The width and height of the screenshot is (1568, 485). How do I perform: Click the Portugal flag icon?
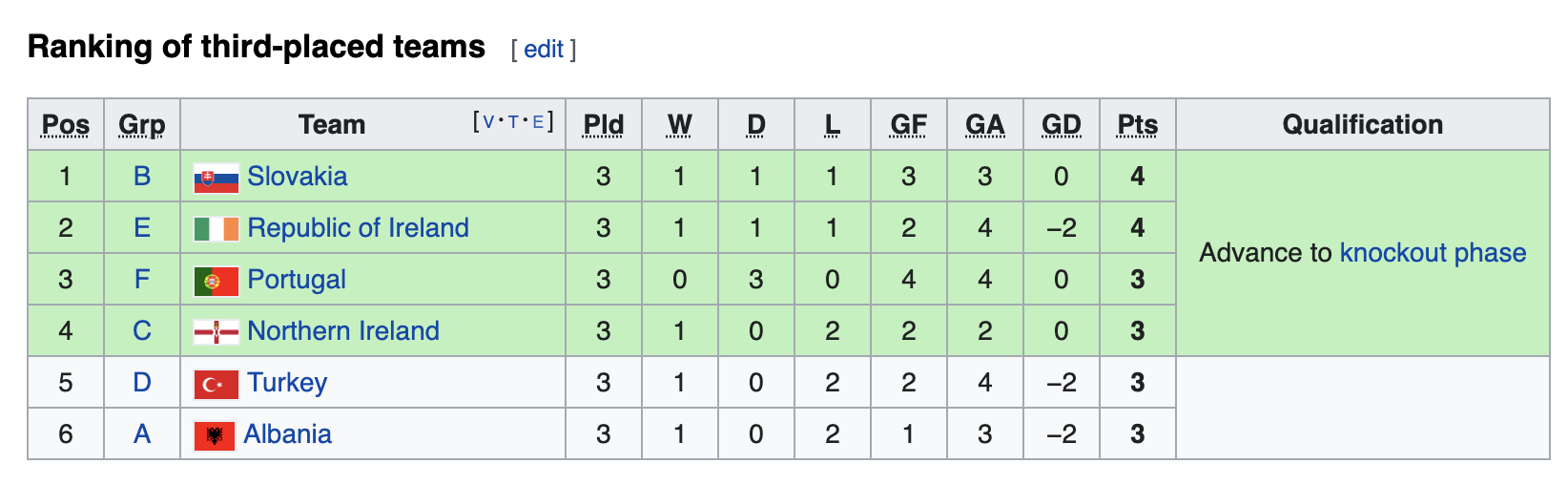pos(216,281)
